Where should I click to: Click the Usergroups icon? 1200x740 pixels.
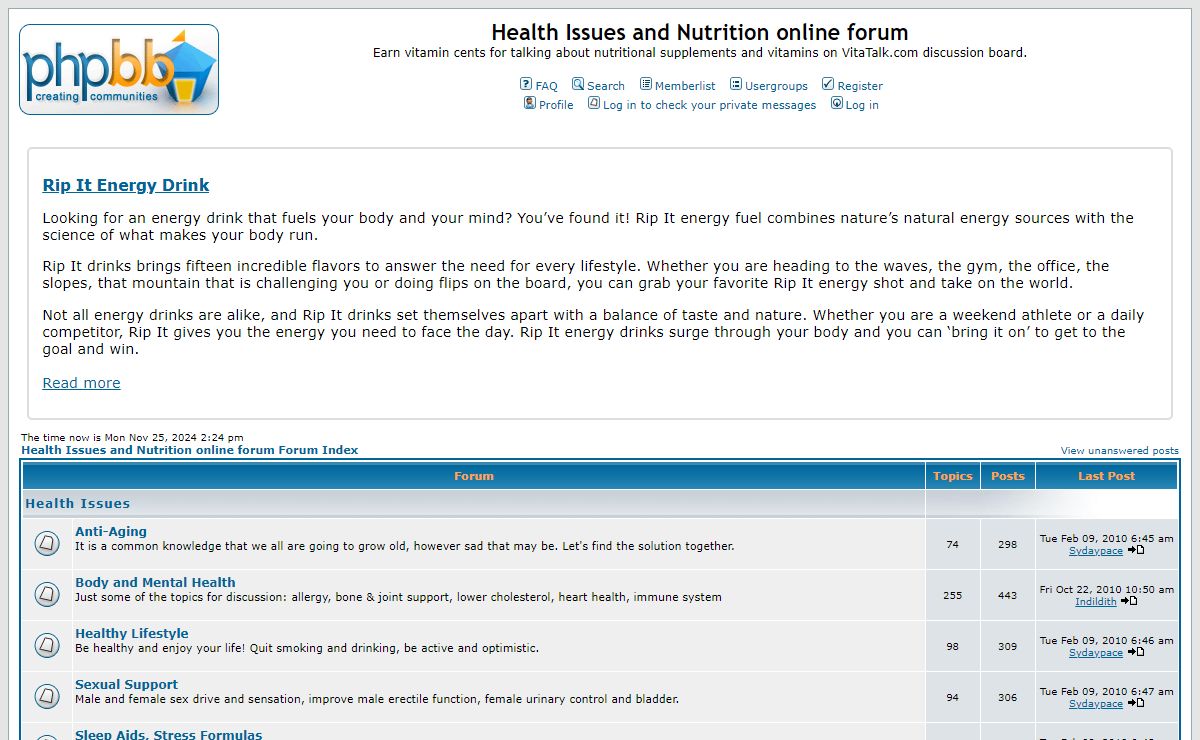click(x=736, y=84)
